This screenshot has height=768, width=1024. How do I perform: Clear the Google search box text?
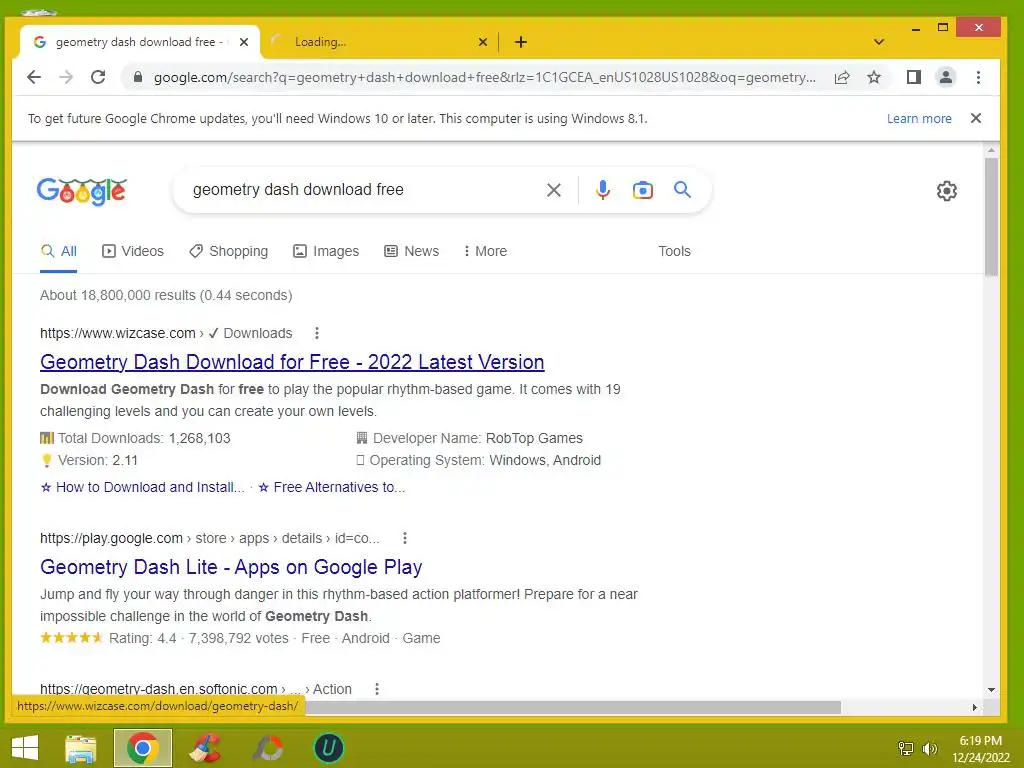(554, 190)
